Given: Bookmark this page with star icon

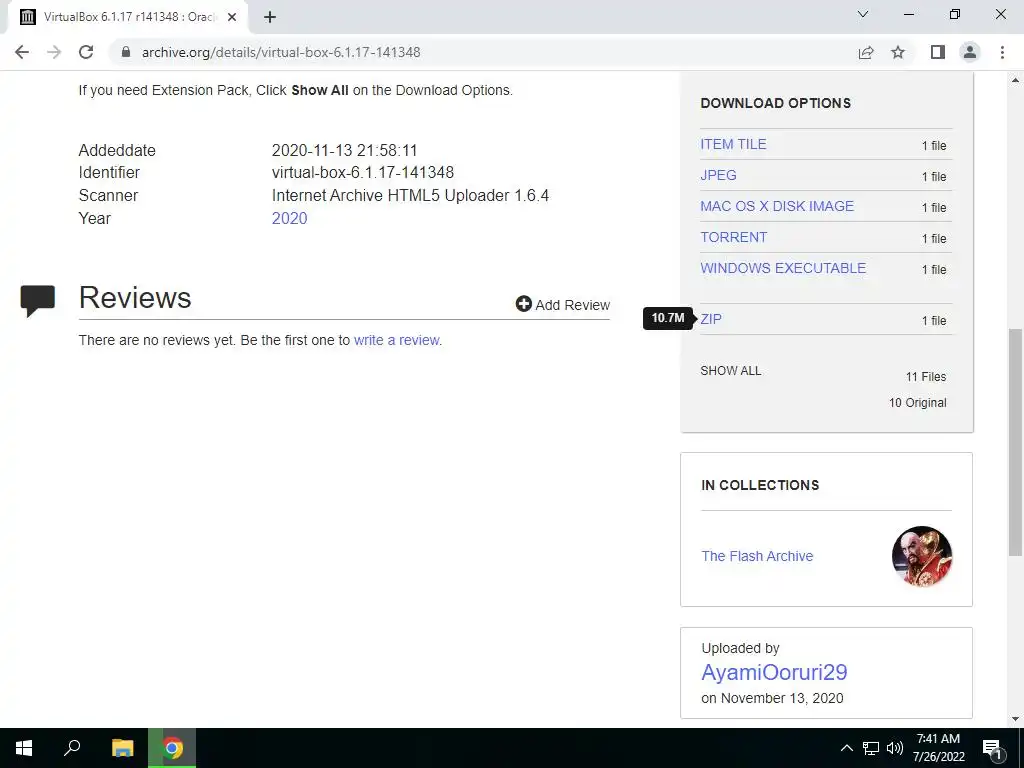Looking at the screenshot, I should 899,52.
